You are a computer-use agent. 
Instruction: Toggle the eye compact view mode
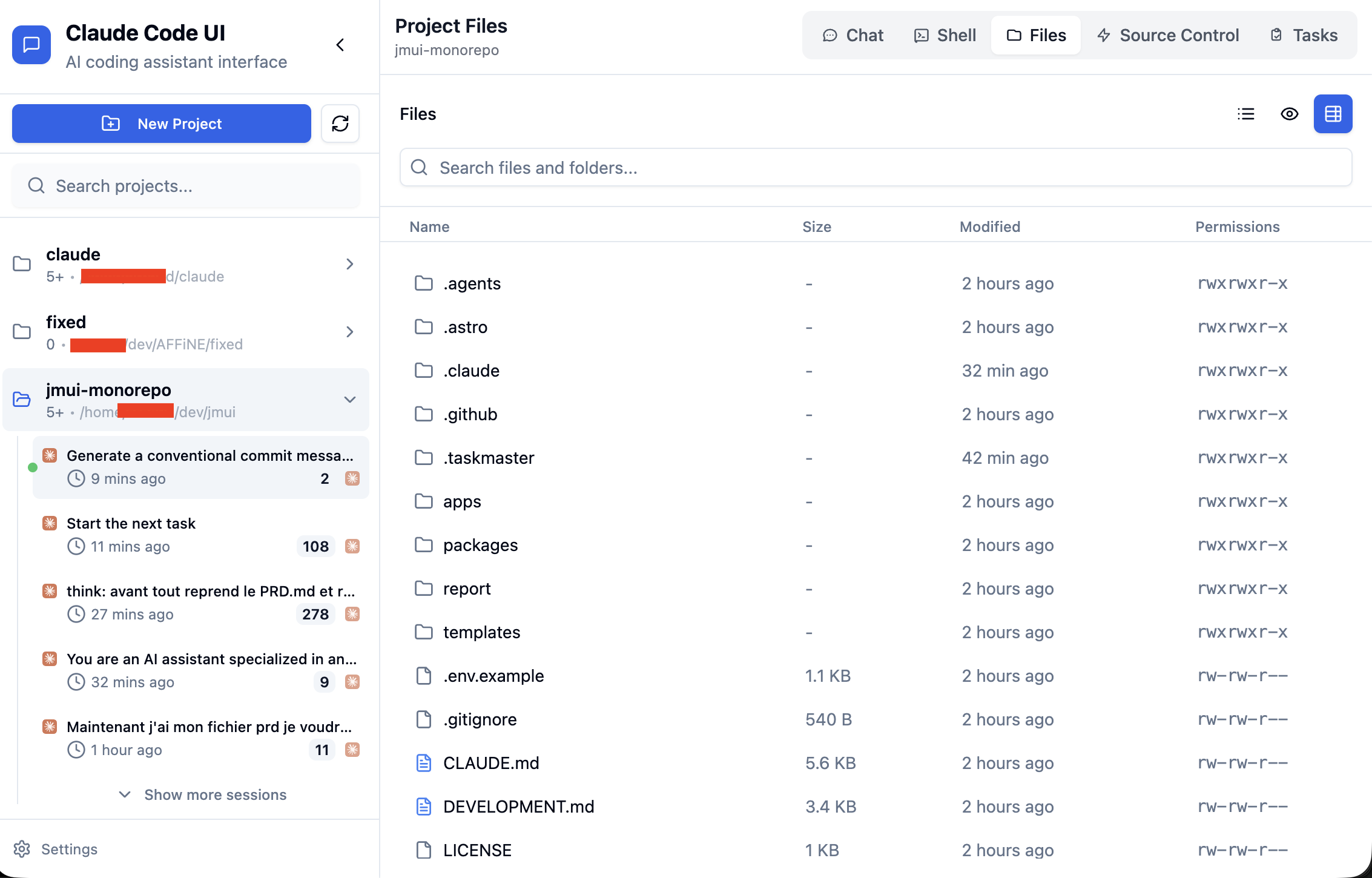(x=1290, y=114)
